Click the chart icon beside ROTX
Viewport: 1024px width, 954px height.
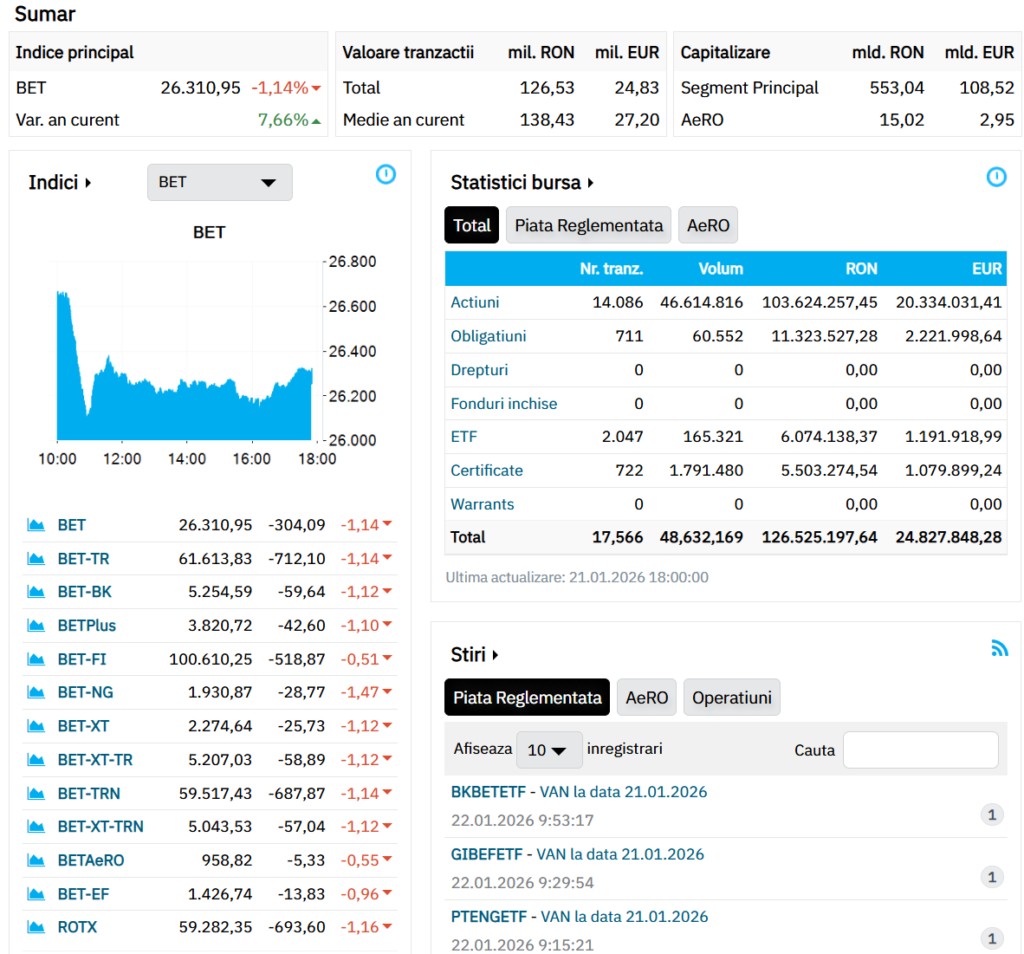[37, 927]
